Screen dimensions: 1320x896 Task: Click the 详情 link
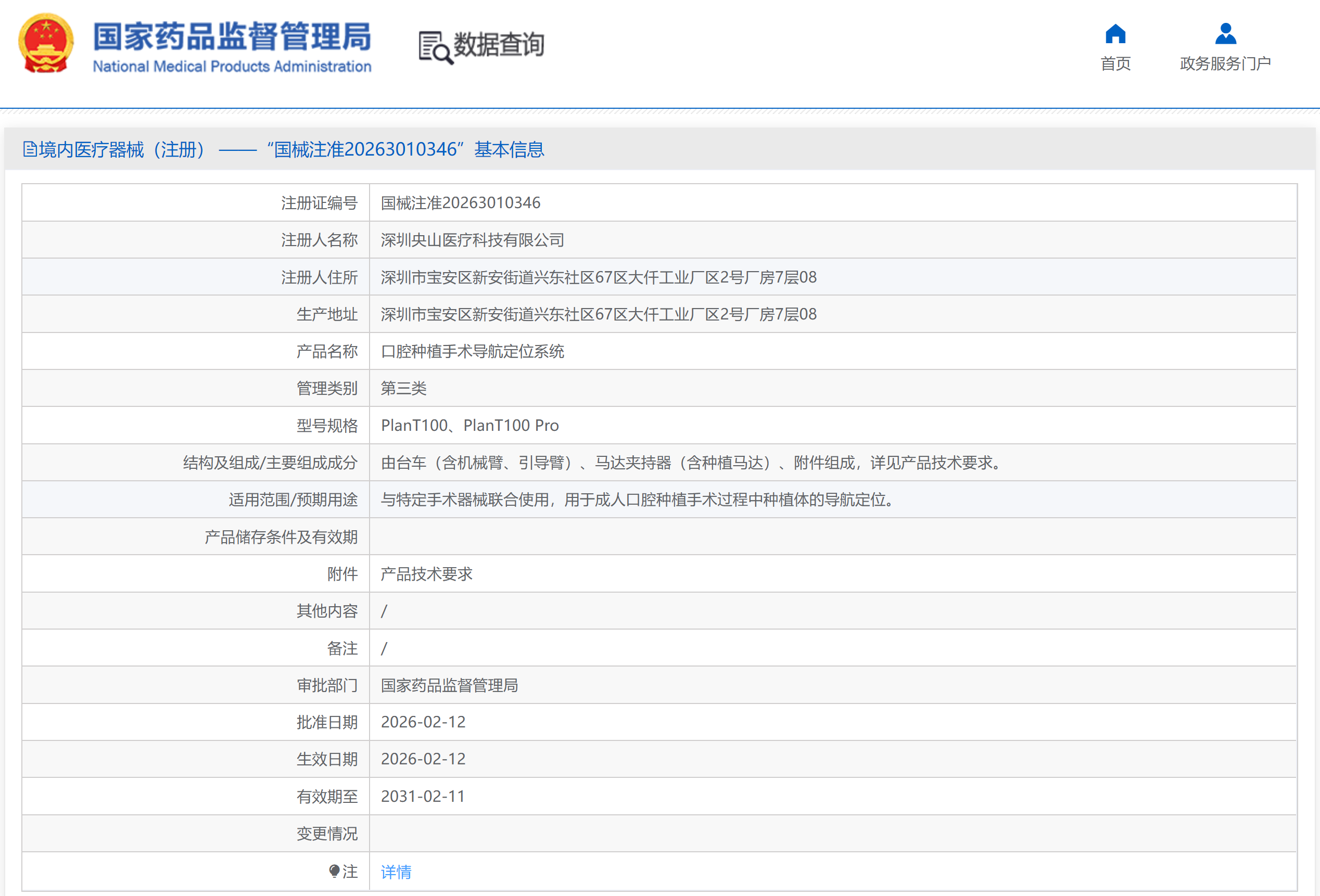pos(396,872)
